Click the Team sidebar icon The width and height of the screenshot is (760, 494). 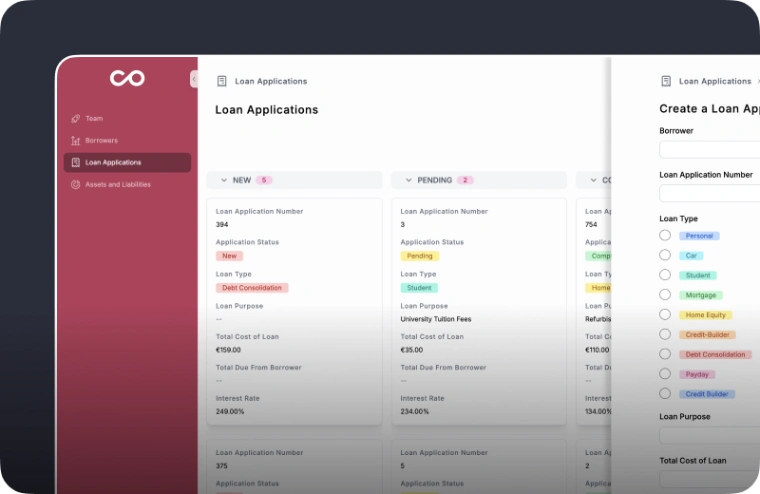pos(75,119)
